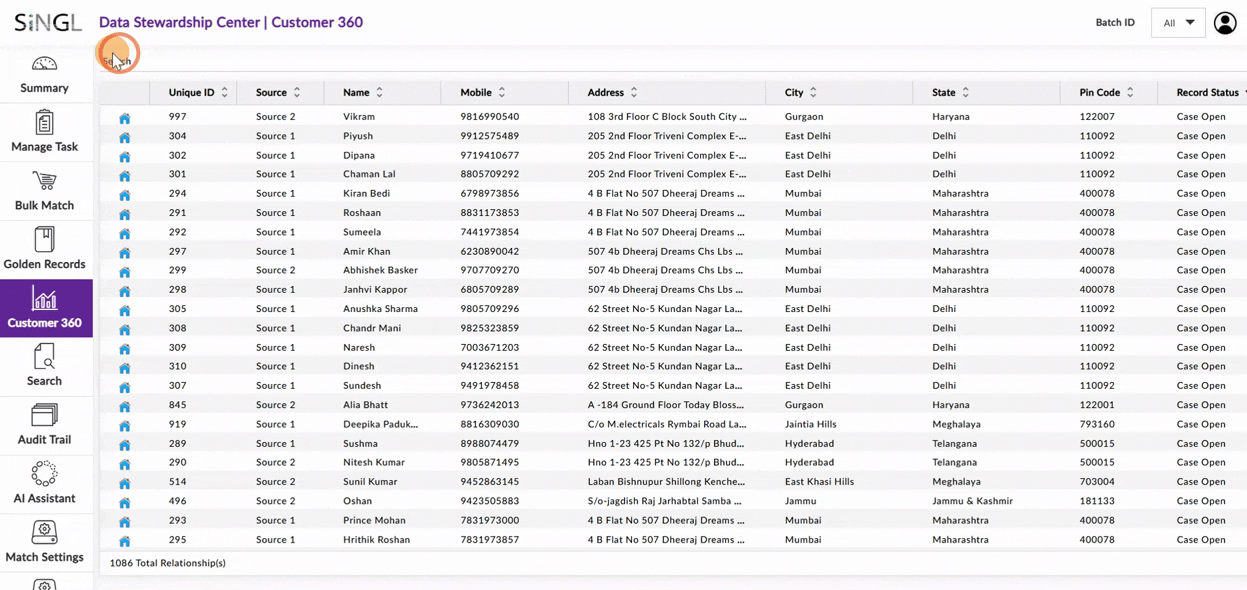This screenshot has width=1247, height=590.
Task: Click house icon for Alia Bhatt row
Action: pyautogui.click(x=125, y=406)
